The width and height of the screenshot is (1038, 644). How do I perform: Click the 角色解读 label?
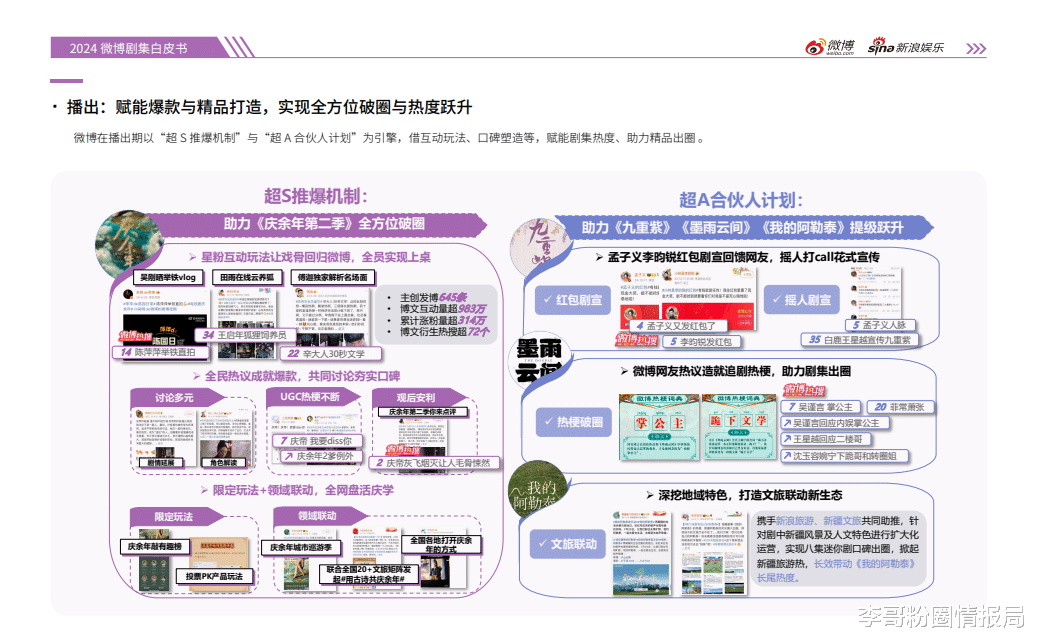pyautogui.click(x=223, y=463)
